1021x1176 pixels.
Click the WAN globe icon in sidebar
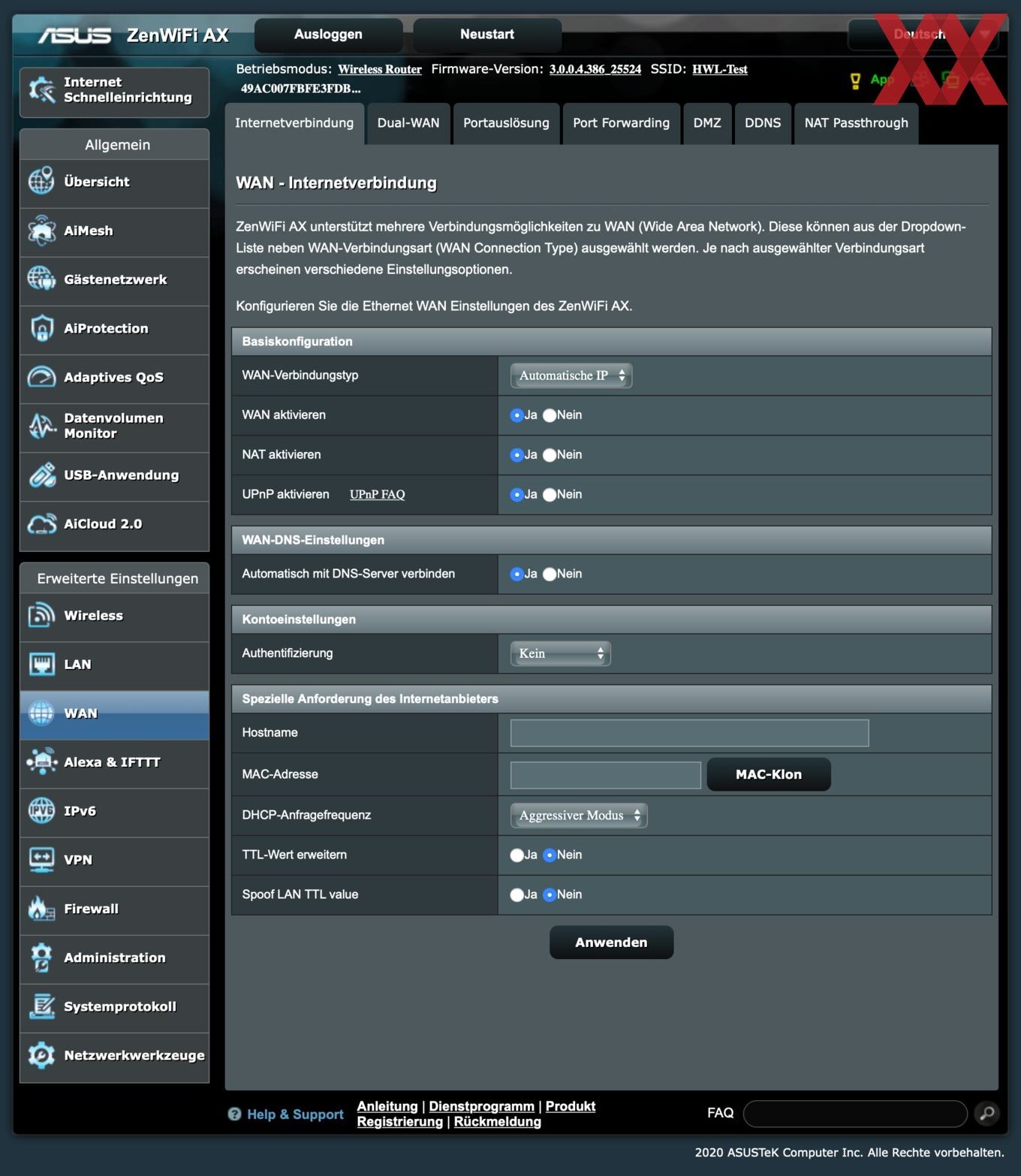point(42,713)
